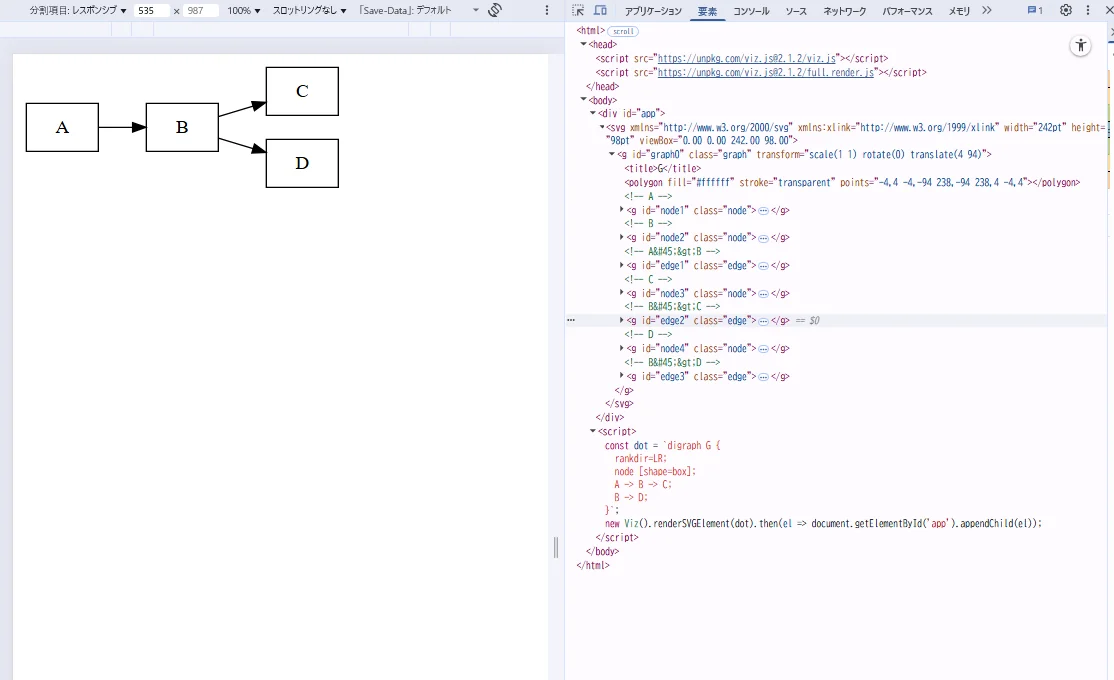Viewport: 1114px width, 680px height.
Task: Click the accessibility tree toggle button
Action: click(1081, 46)
